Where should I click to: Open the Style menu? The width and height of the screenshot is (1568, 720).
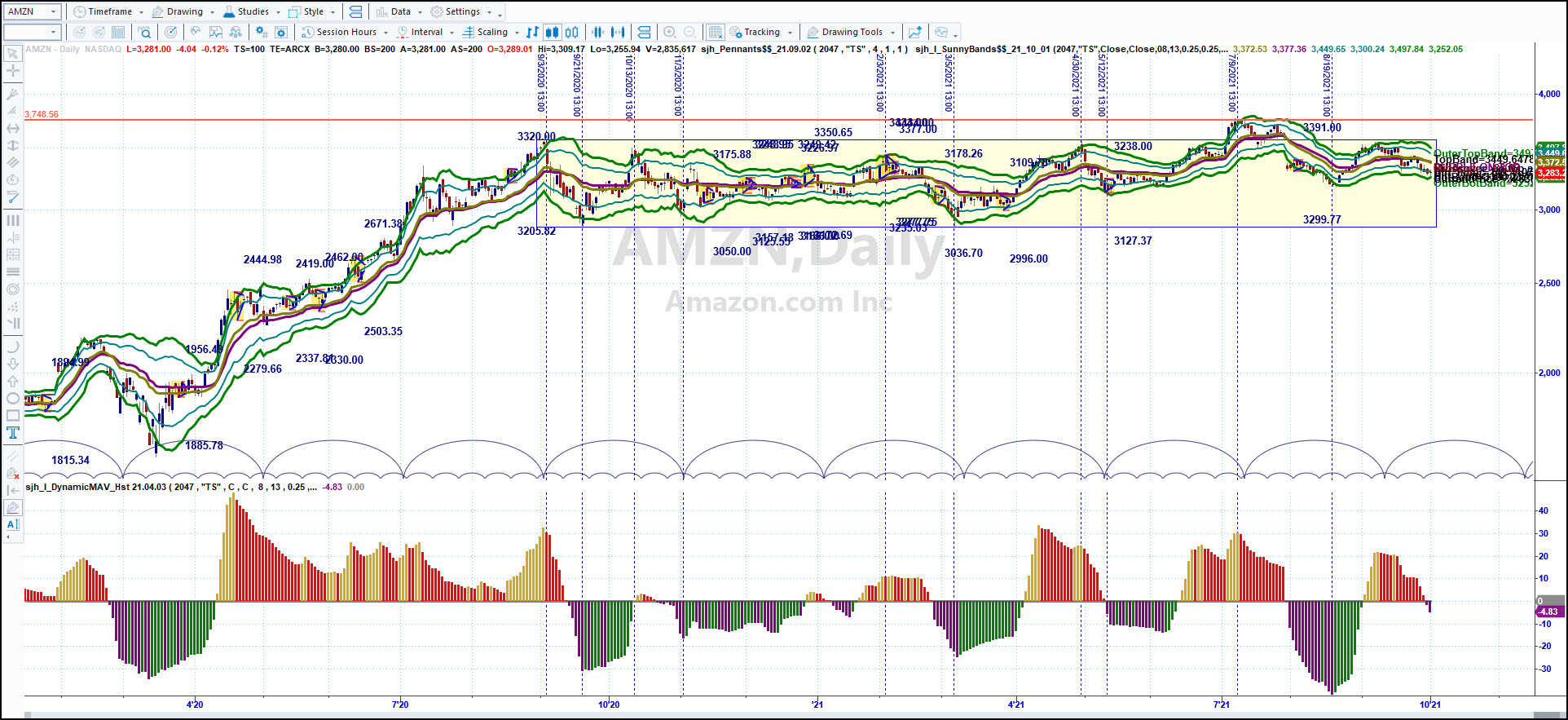tap(312, 11)
